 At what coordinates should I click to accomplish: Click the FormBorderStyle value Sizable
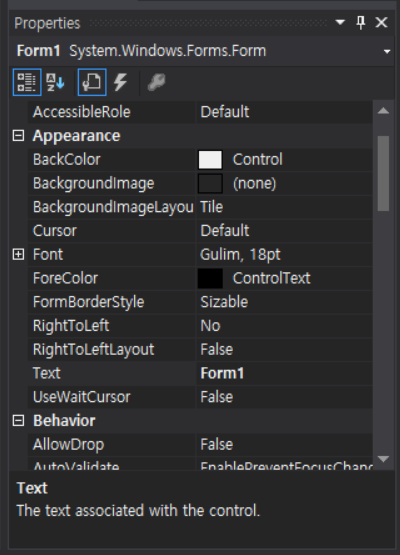click(224, 302)
